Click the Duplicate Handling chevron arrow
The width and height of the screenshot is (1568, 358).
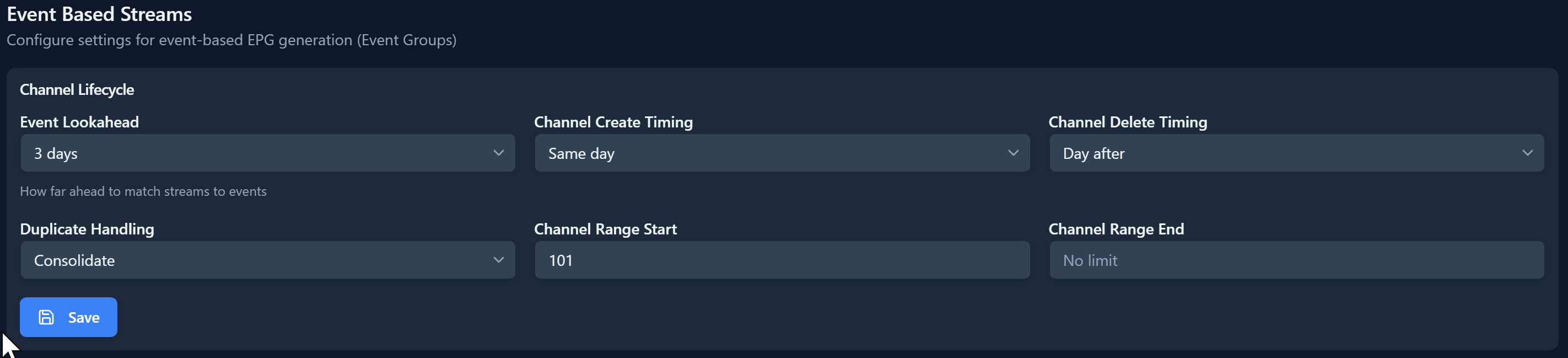(499, 260)
